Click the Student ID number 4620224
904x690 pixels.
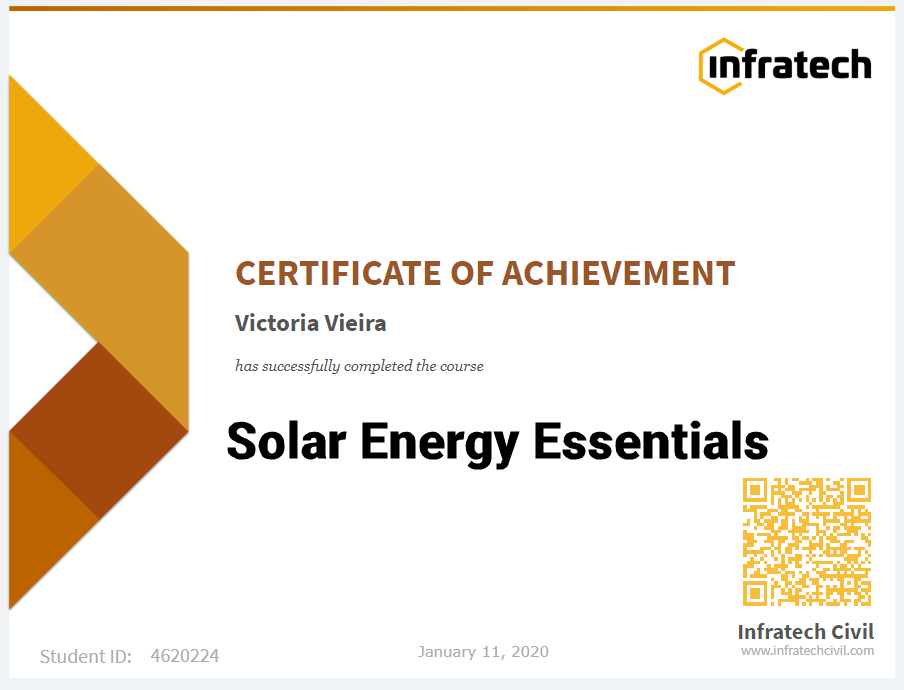(x=184, y=655)
